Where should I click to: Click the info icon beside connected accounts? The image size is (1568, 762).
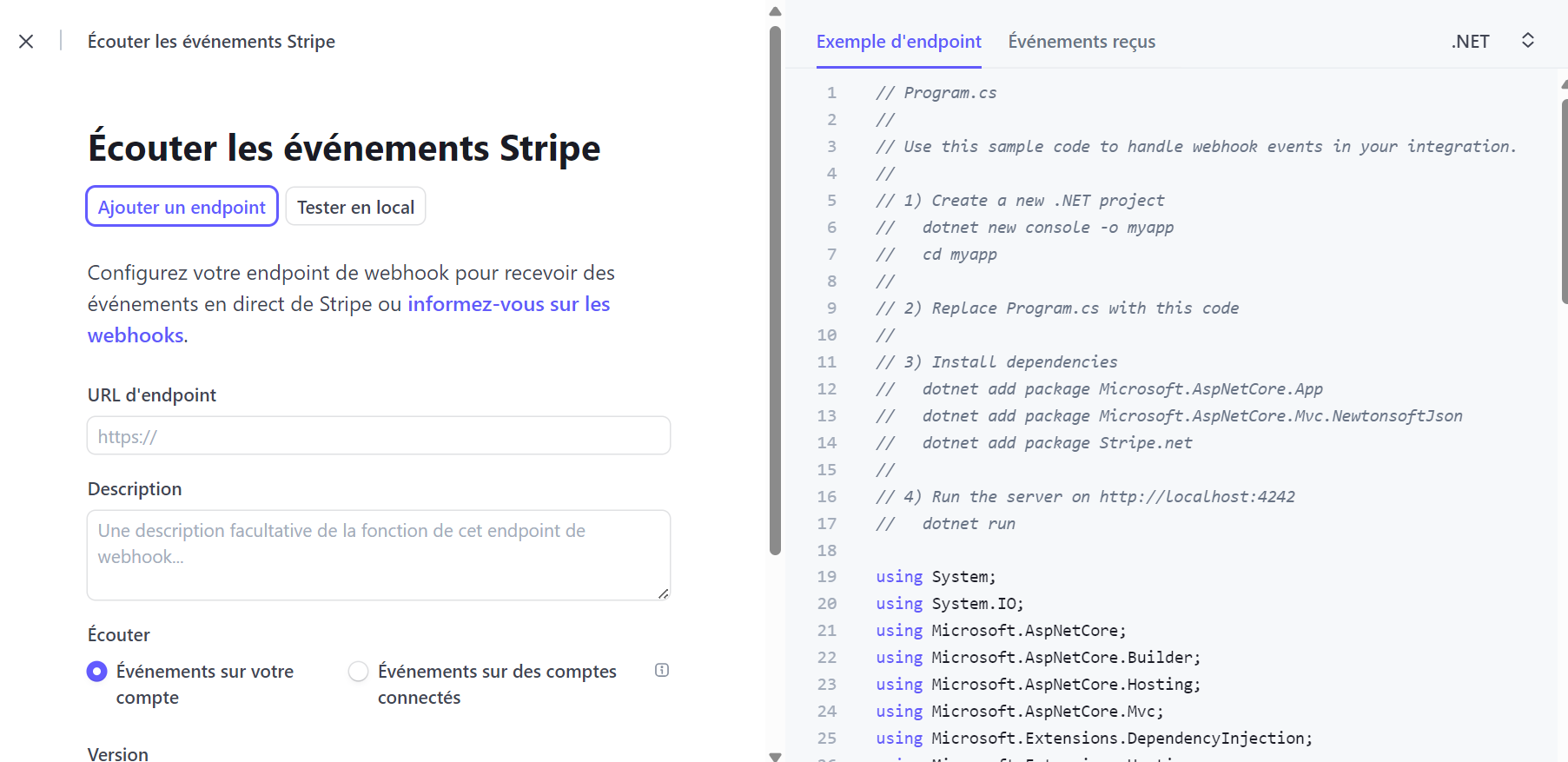point(662,670)
